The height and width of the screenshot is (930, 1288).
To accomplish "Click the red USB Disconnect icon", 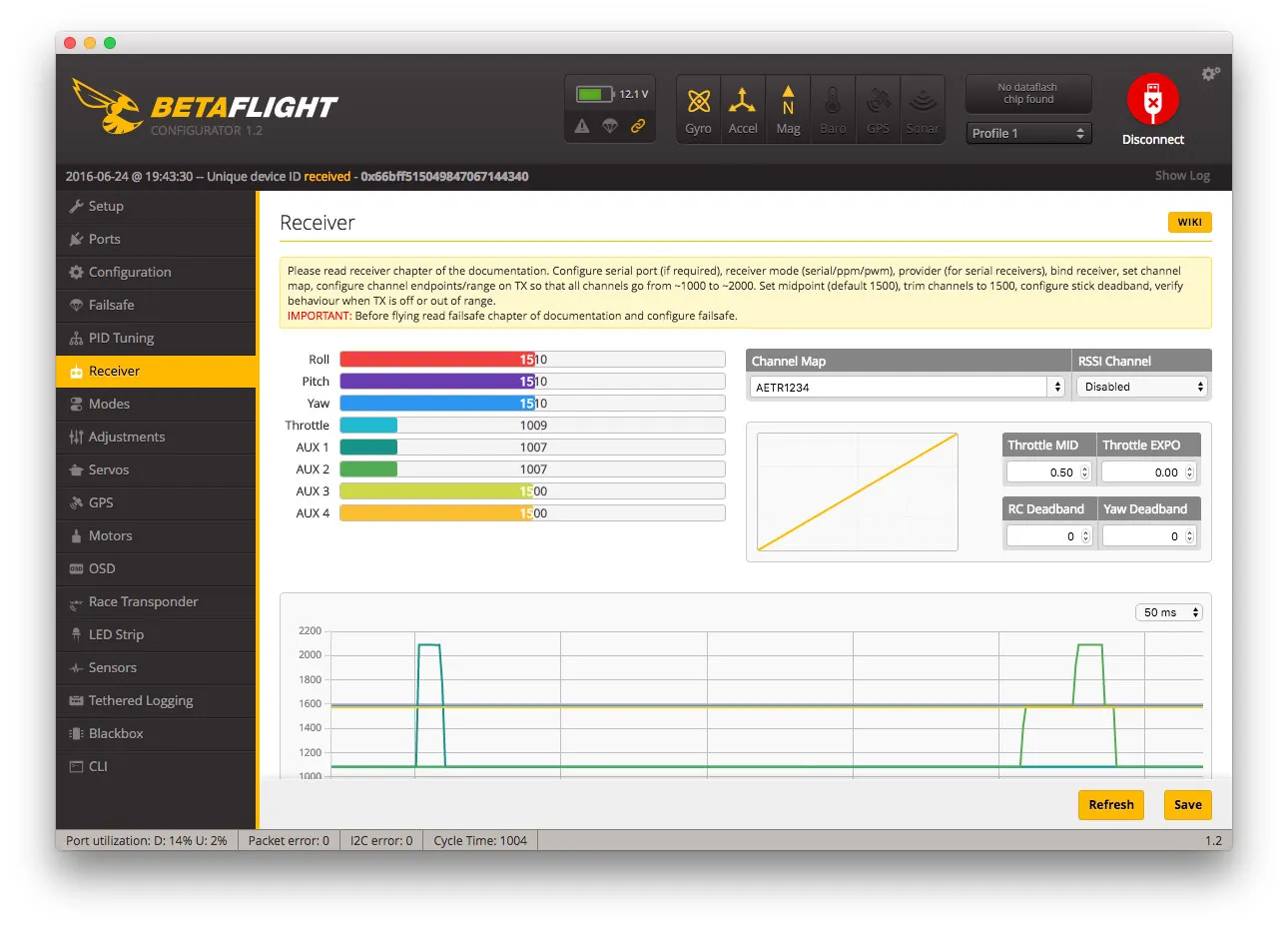I will (1152, 102).
